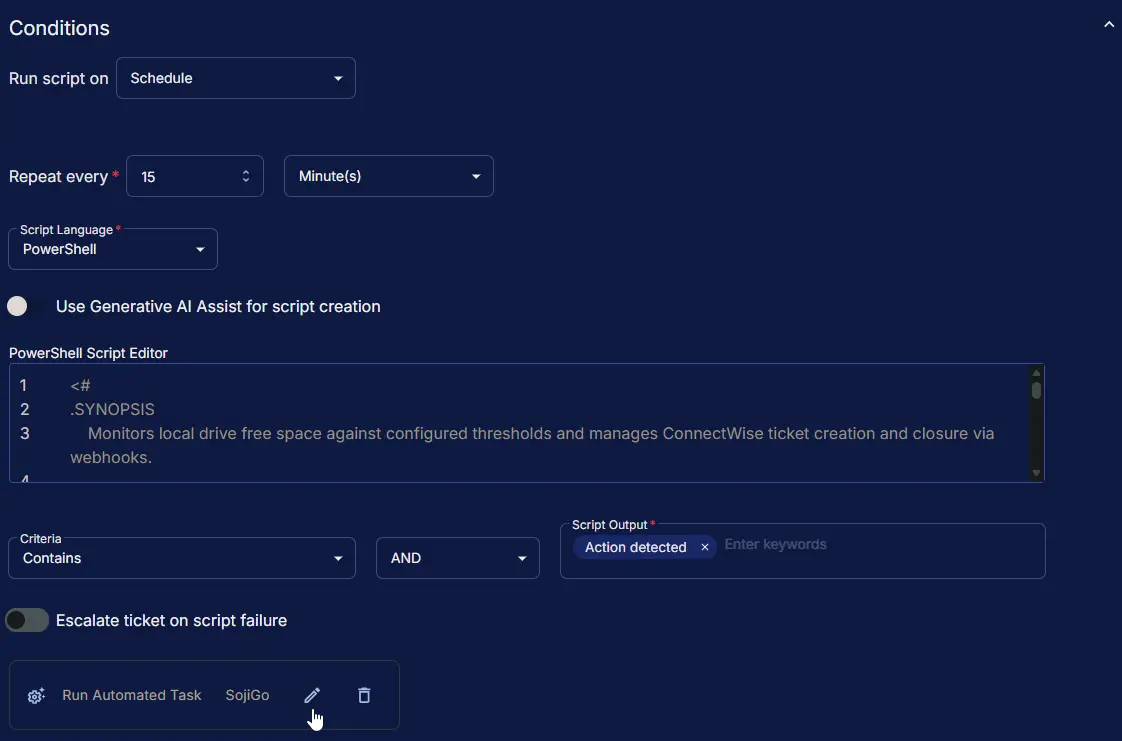Viewport: 1122px width, 741px height.
Task: Collapse the Conditions section chevron
Action: [x=1108, y=24]
